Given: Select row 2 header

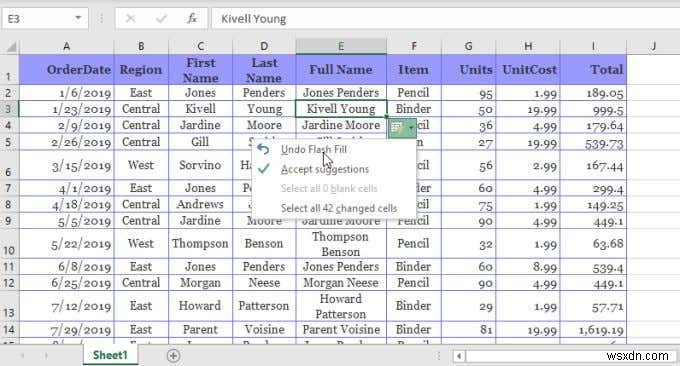Looking at the screenshot, I should coord(9,93).
